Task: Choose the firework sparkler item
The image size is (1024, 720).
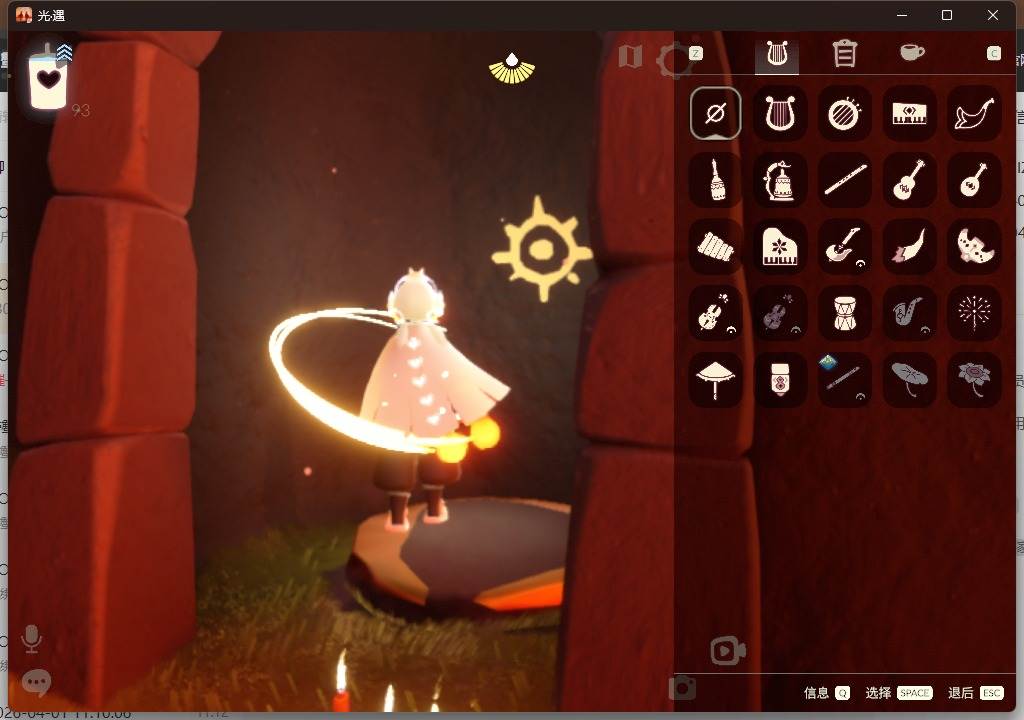Action: pyautogui.click(x=974, y=314)
